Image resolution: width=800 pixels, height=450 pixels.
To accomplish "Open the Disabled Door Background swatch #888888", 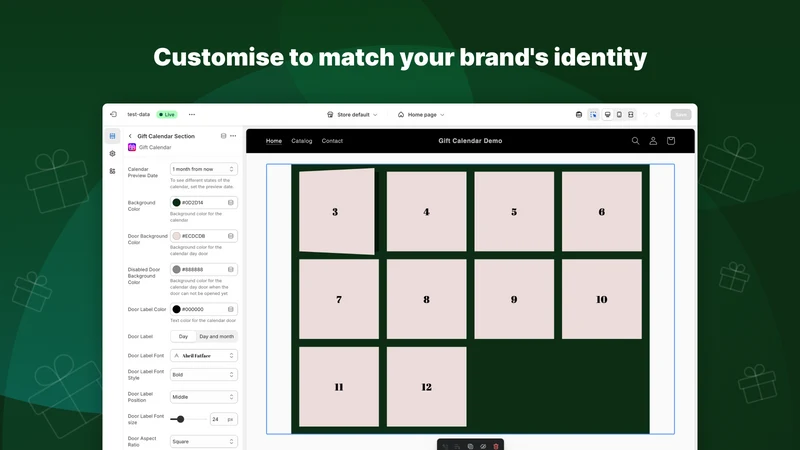I will click(177, 269).
